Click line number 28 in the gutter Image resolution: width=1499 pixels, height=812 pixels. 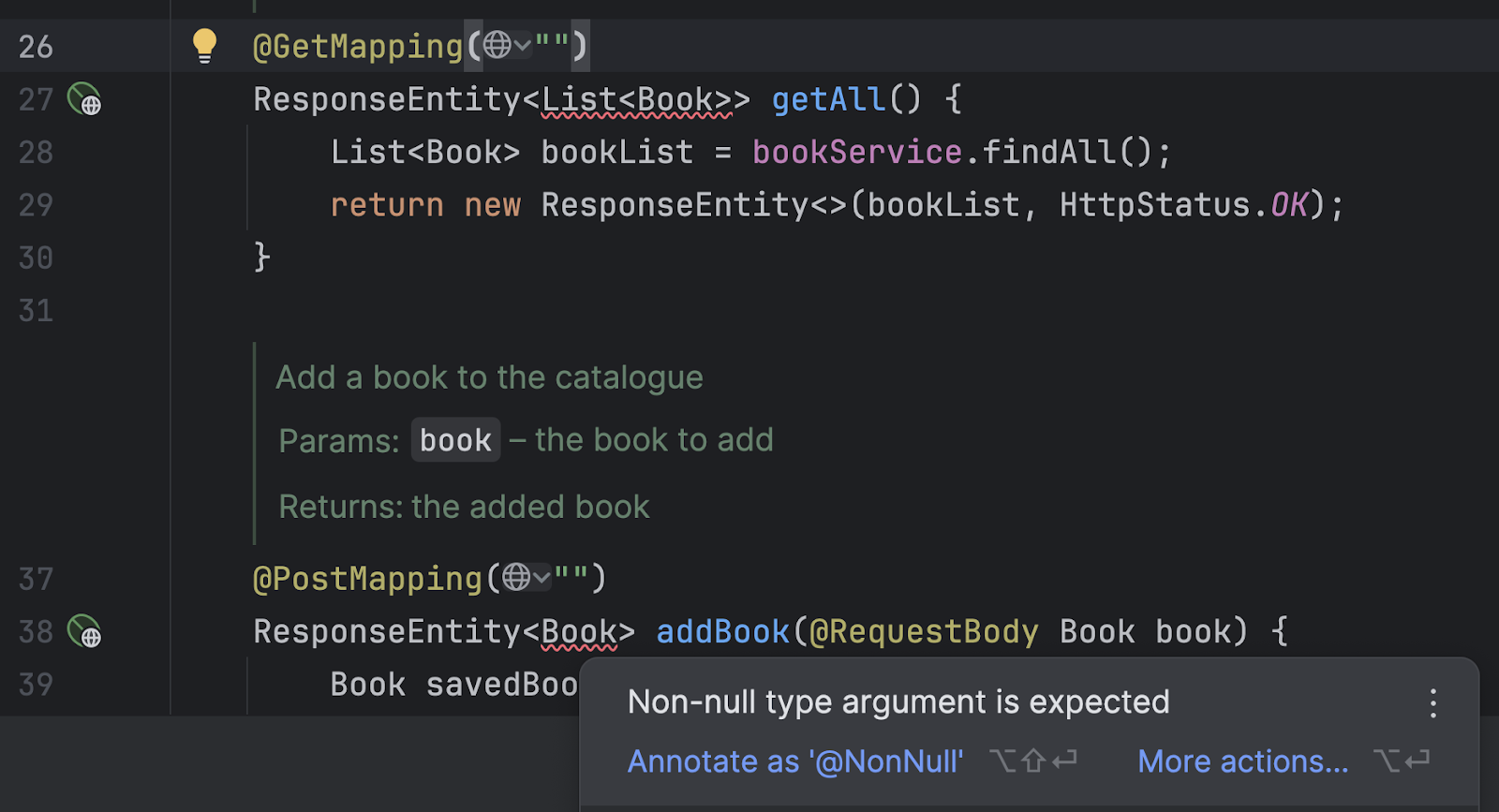click(x=36, y=152)
